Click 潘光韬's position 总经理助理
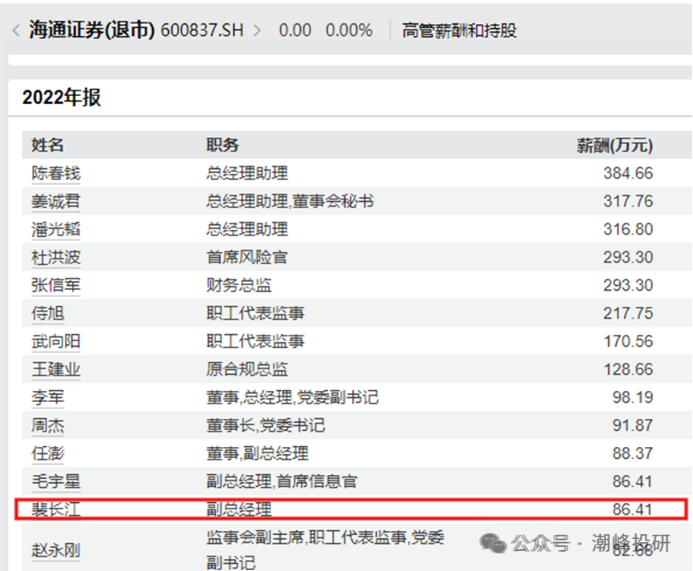Screen dimensions: 693x571 247,229
